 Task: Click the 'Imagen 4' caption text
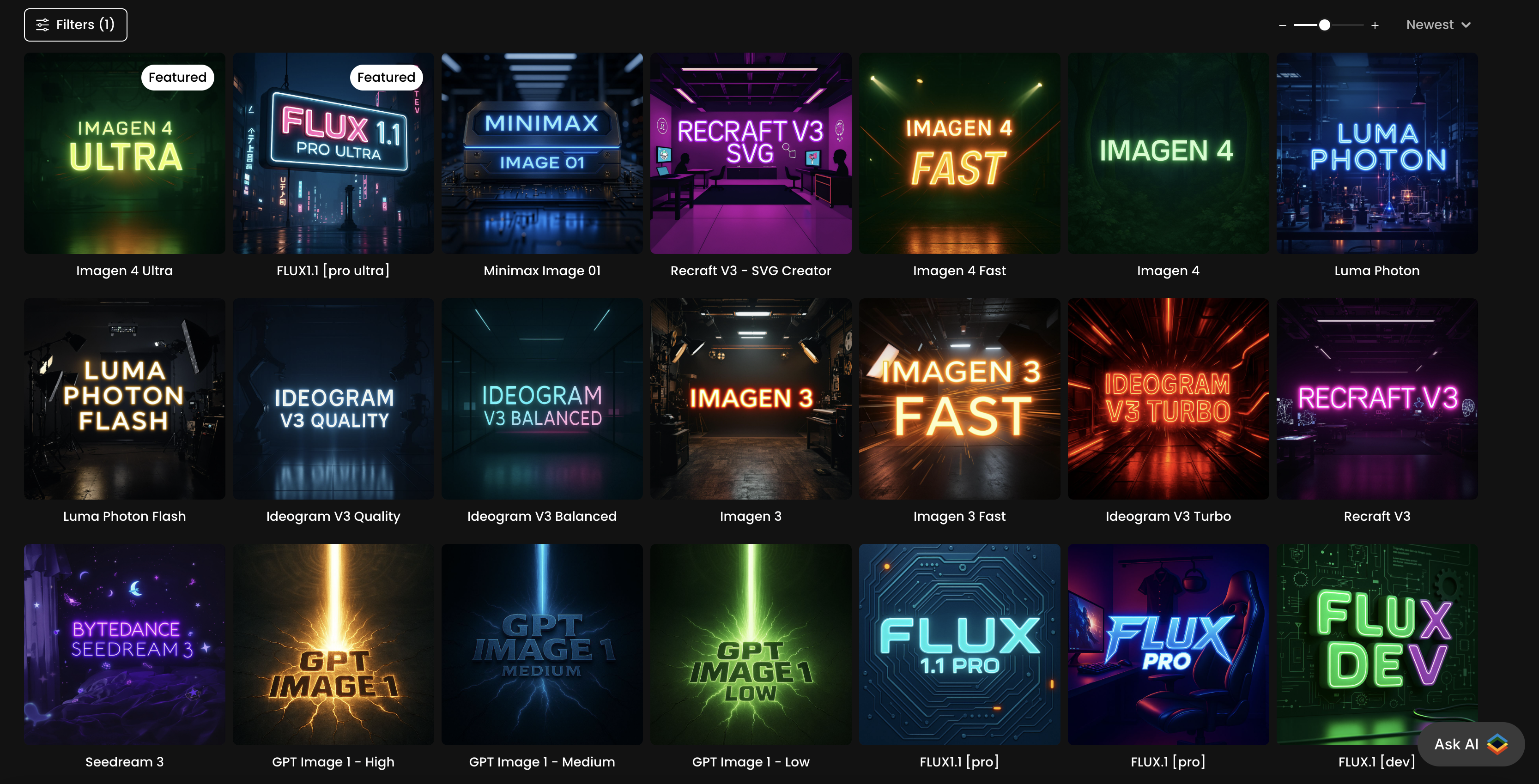[1169, 271]
